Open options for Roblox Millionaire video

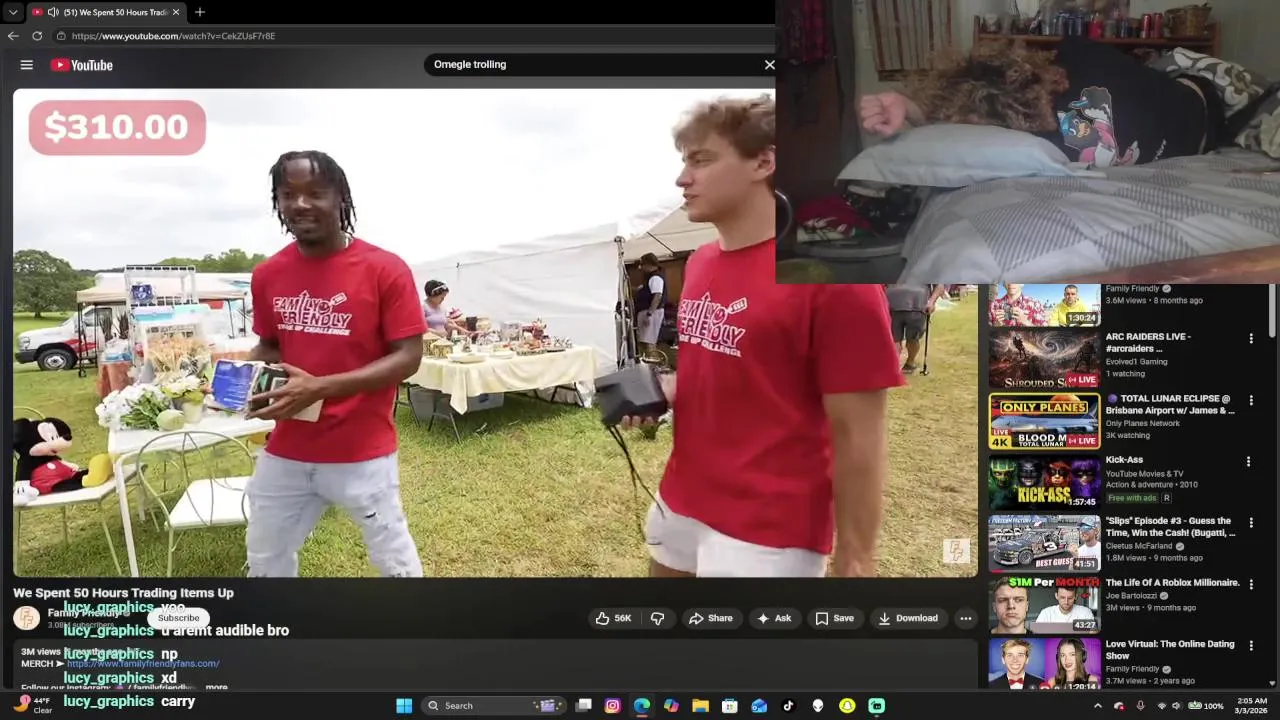1250,584
